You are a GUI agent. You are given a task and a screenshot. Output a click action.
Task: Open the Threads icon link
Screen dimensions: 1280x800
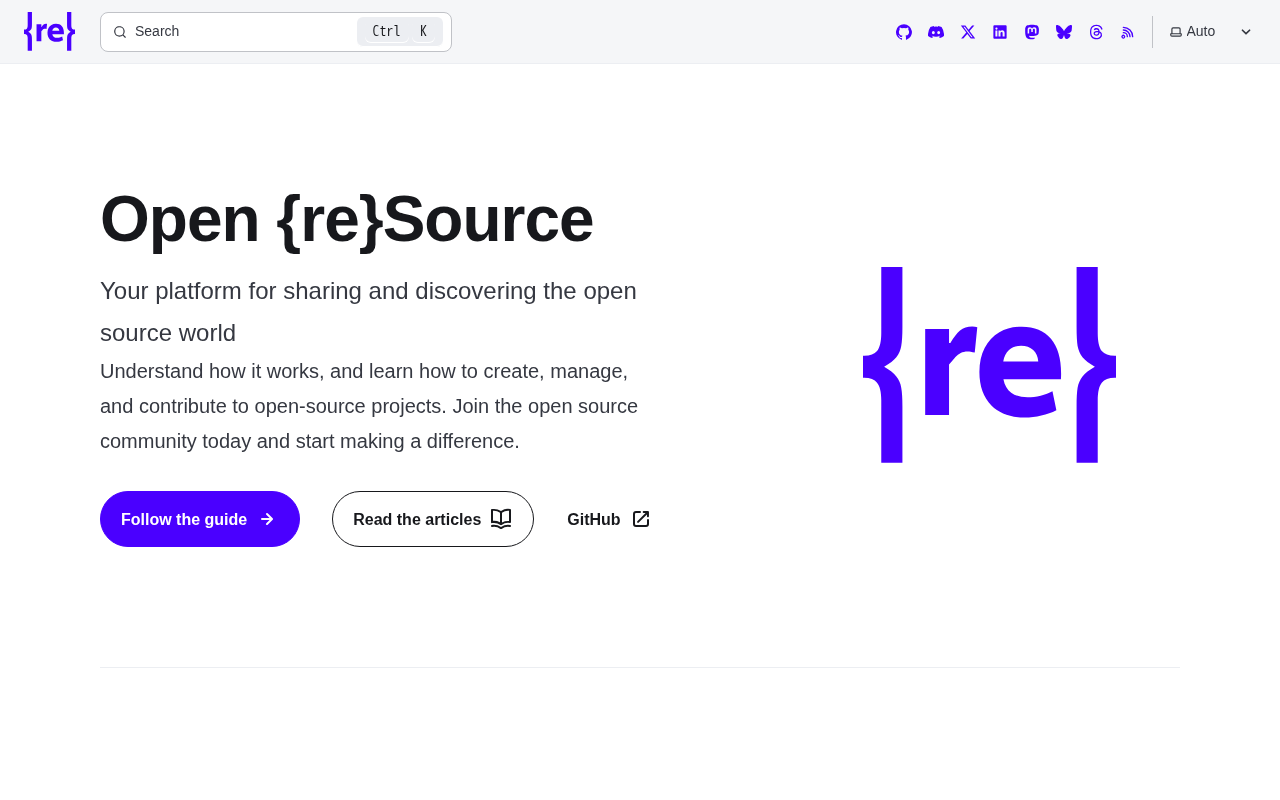(1096, 32)
